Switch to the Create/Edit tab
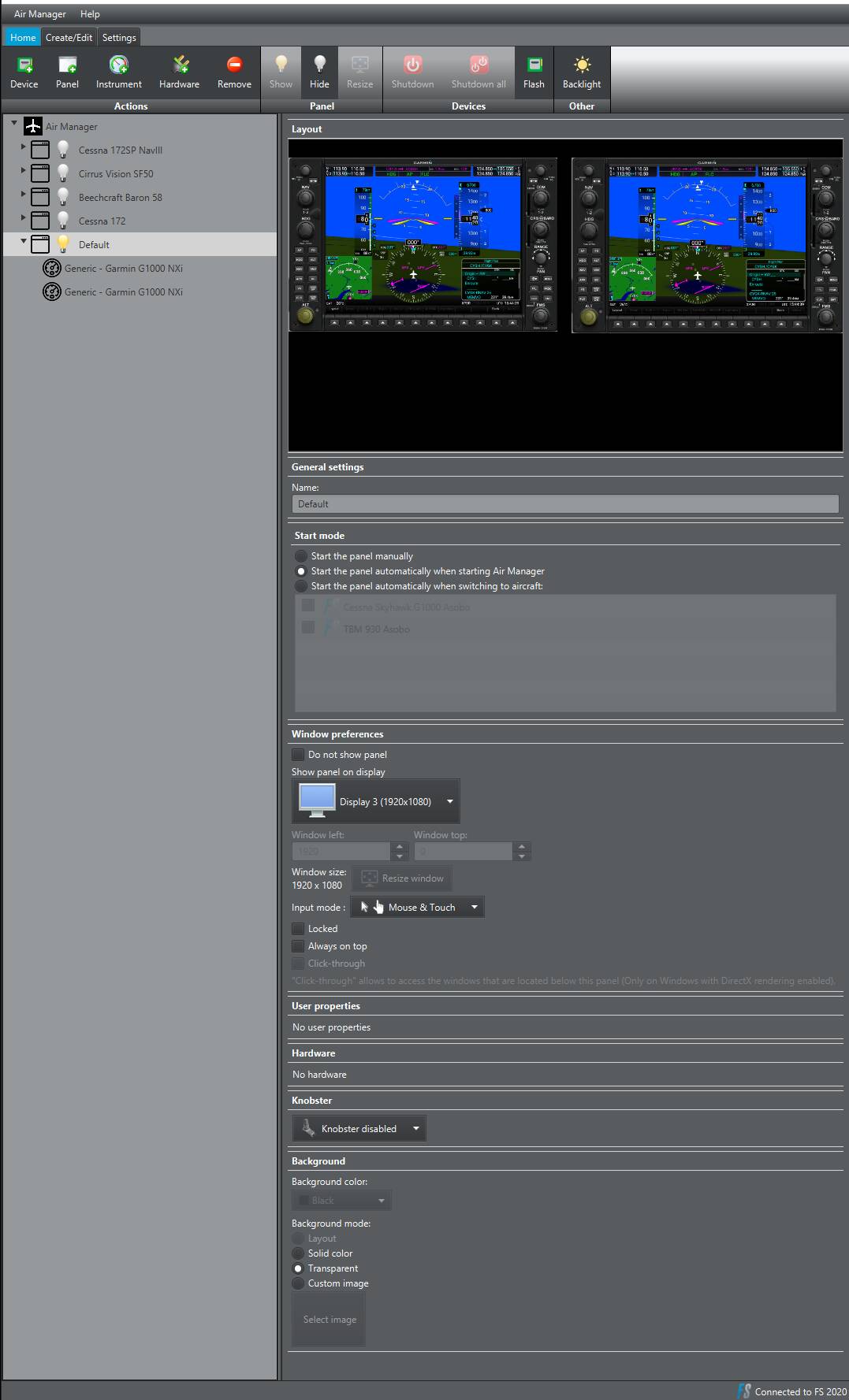 [69, 38]
